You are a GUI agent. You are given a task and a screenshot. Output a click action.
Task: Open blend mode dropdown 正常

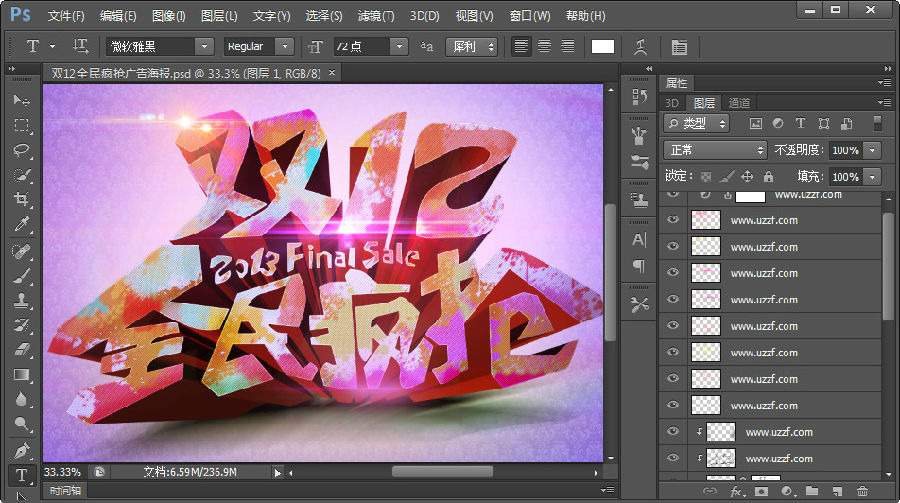[x=716, y=150]
